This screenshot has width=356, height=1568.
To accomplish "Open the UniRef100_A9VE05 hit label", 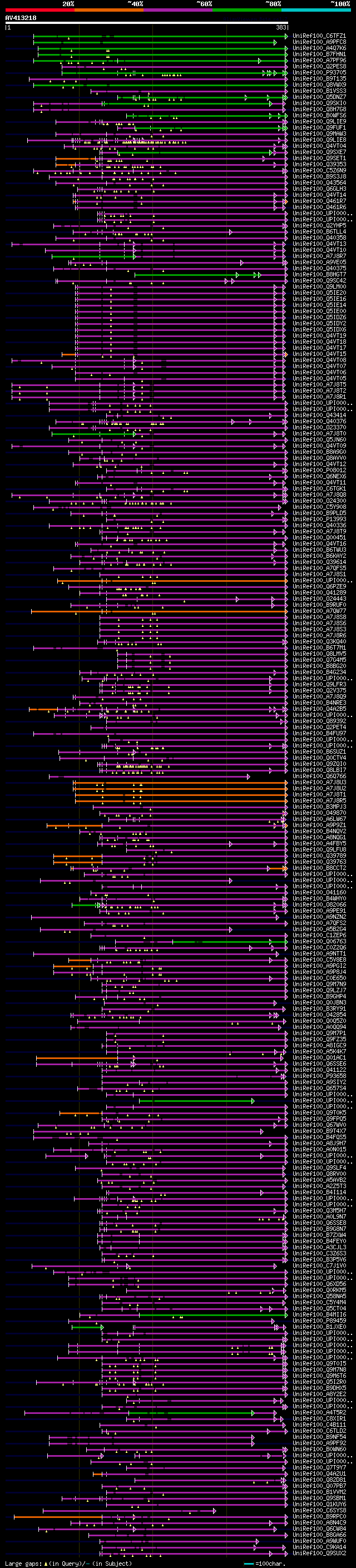I will point(319,263).
